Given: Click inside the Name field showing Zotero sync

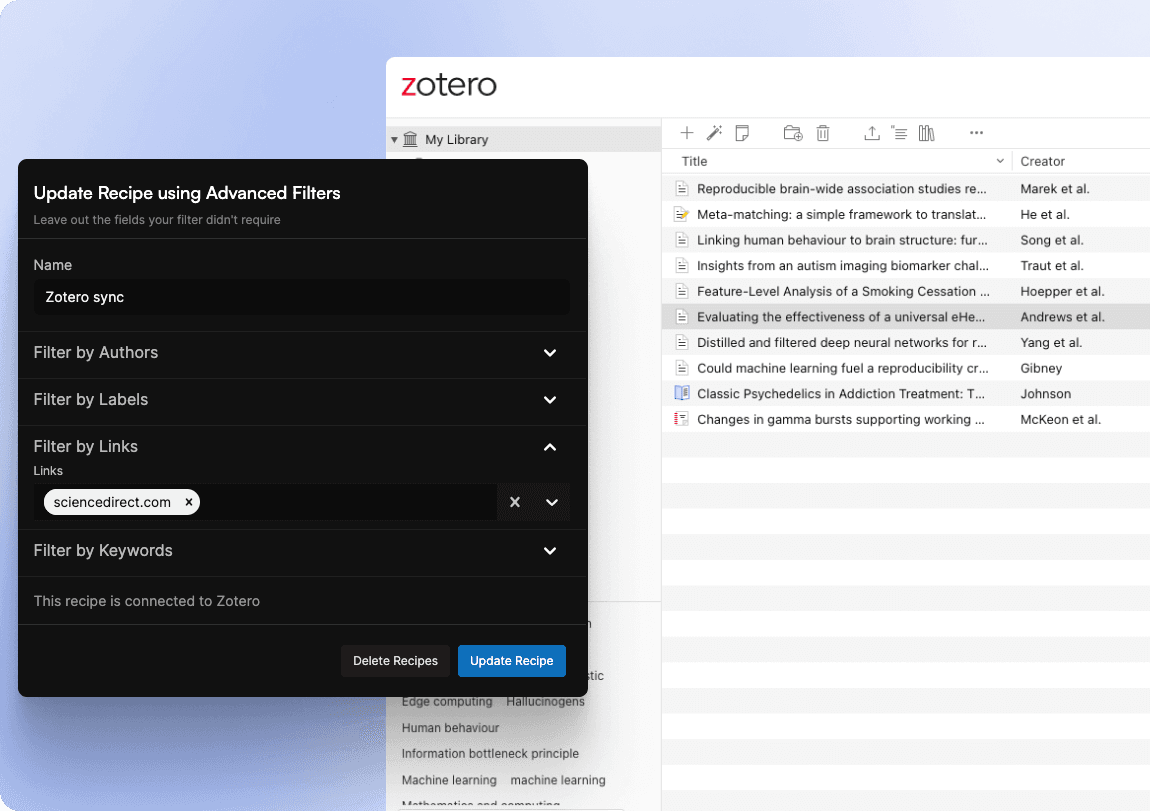Looking at the screenshot, I should [300, 297].
